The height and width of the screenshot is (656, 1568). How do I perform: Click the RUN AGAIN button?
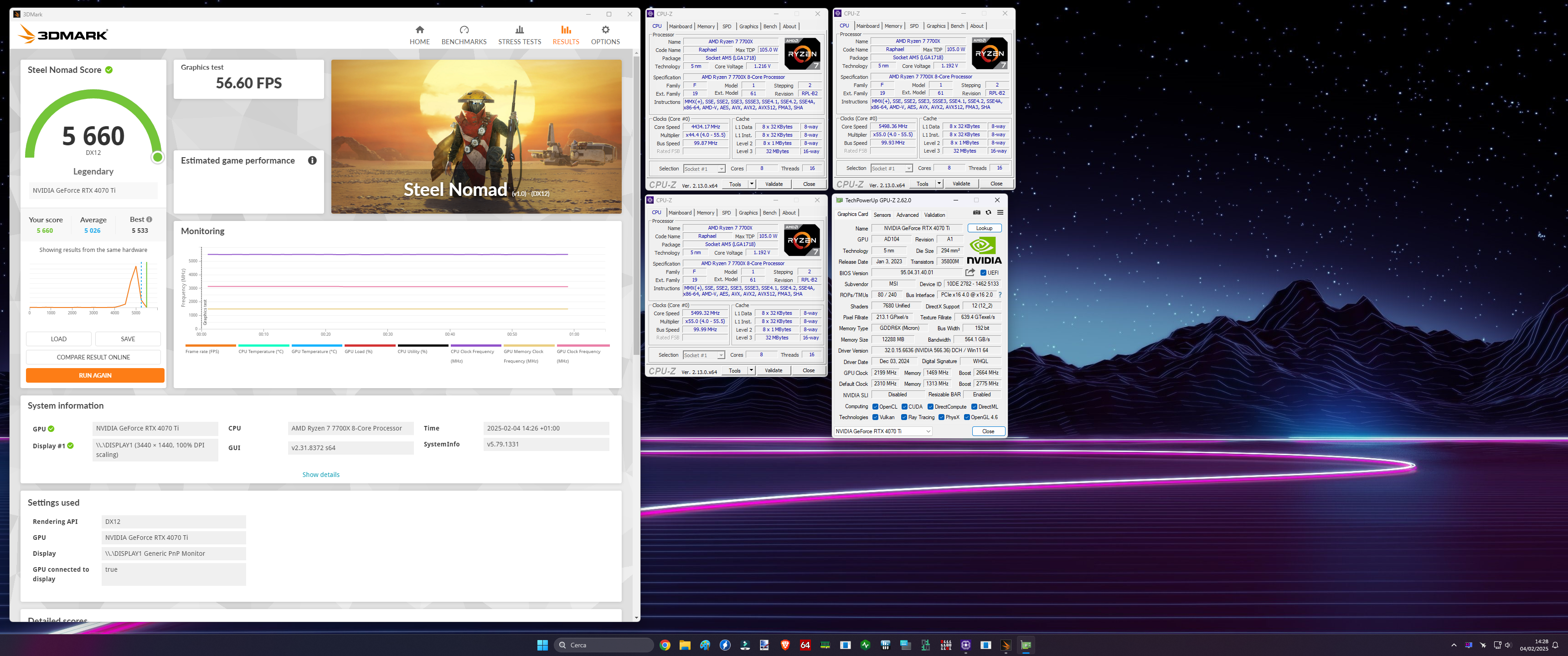coord(95,375)
